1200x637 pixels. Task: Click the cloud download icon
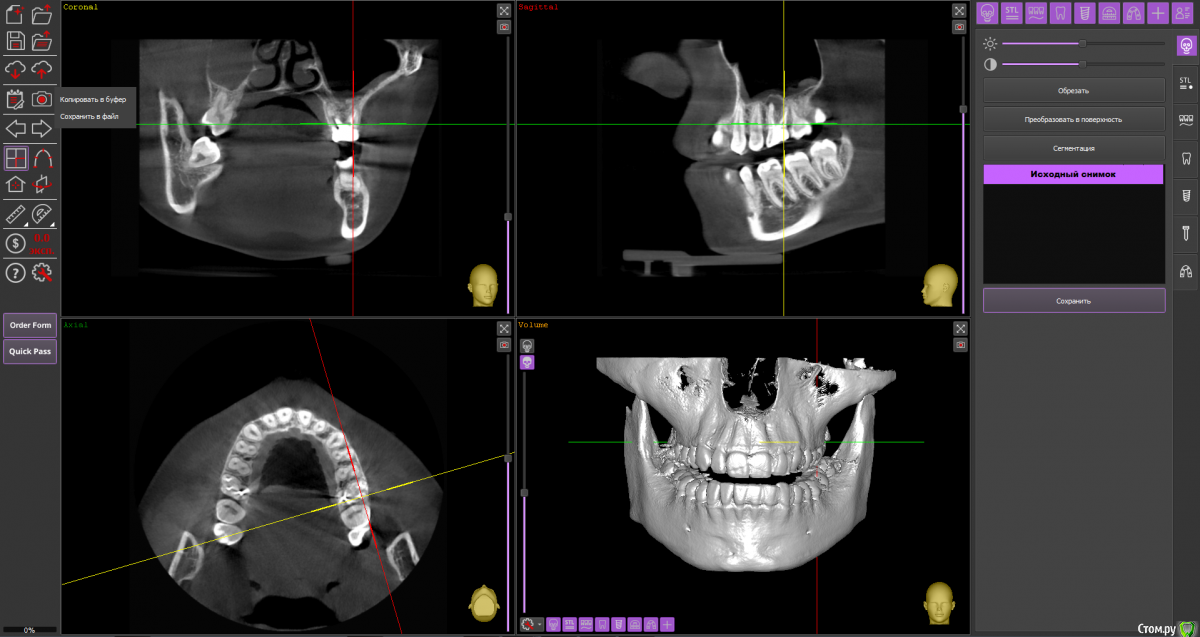[16, 69]
